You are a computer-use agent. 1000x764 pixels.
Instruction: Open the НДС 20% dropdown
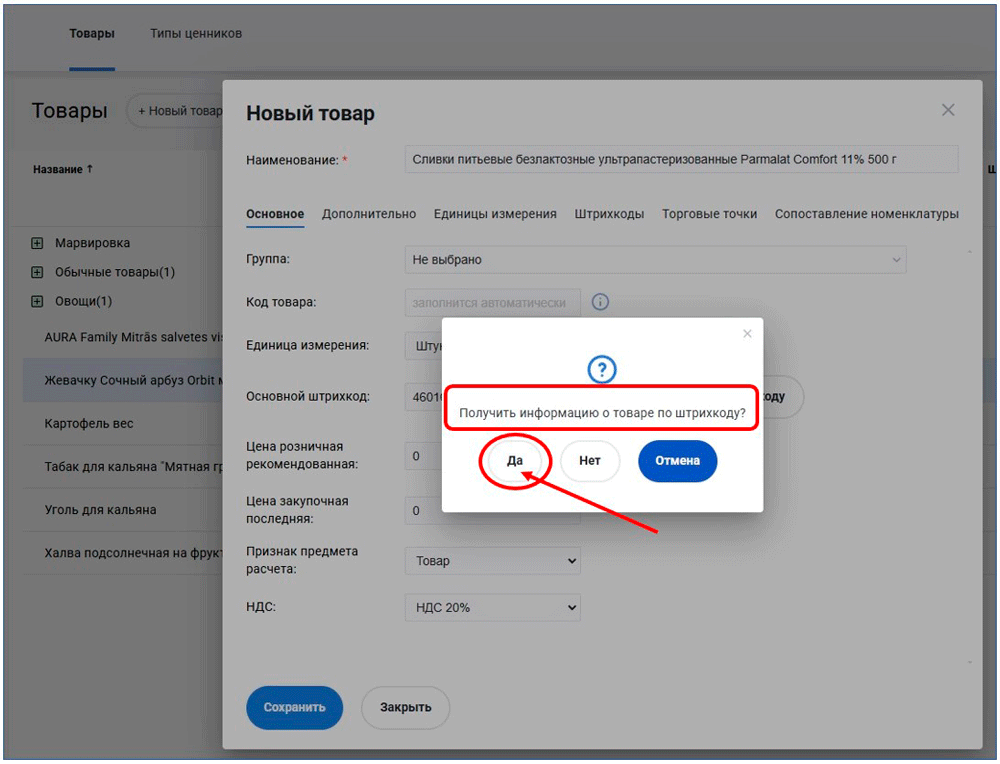[x=492, y=607]
